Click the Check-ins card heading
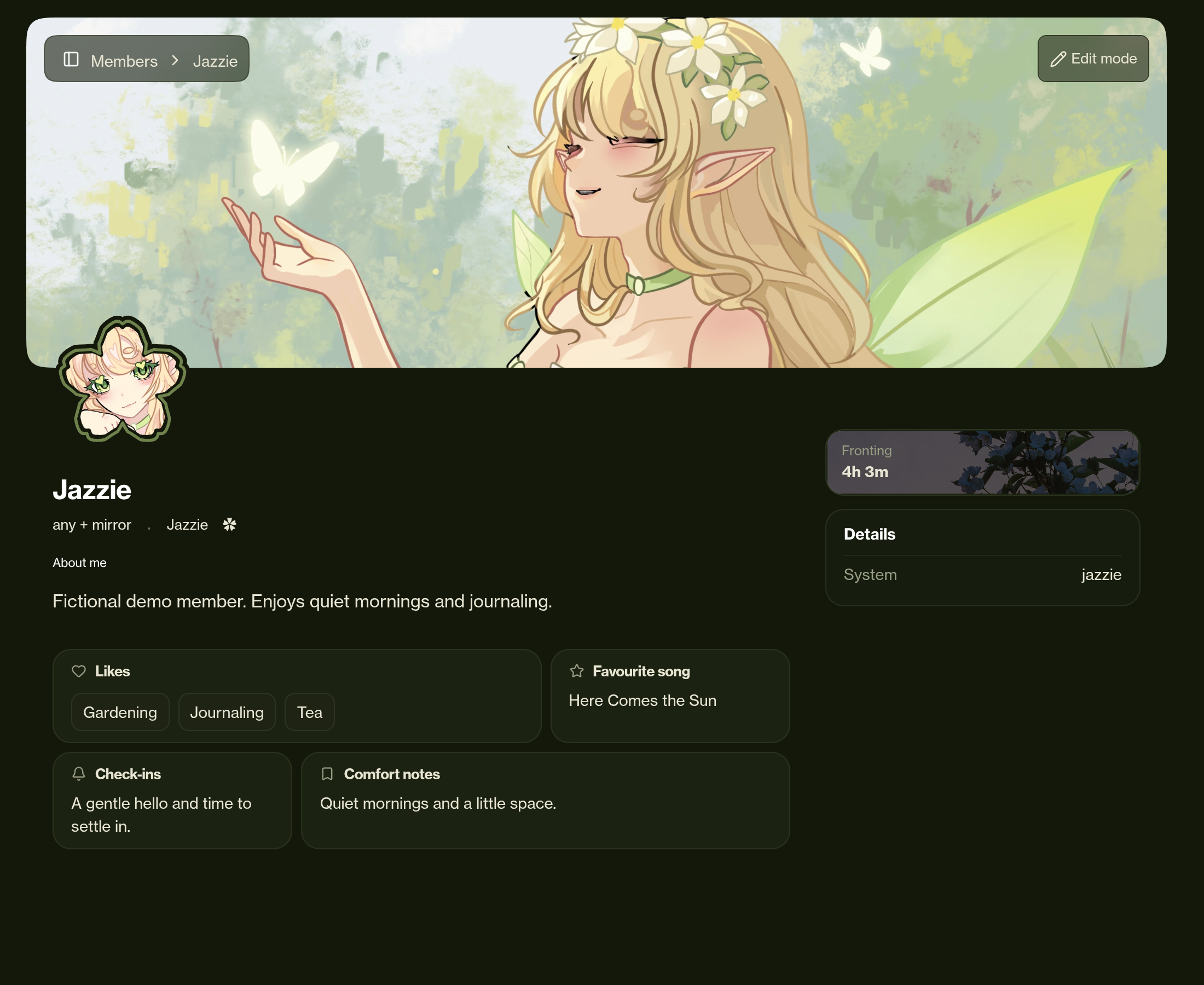 (x=128, y=774)
